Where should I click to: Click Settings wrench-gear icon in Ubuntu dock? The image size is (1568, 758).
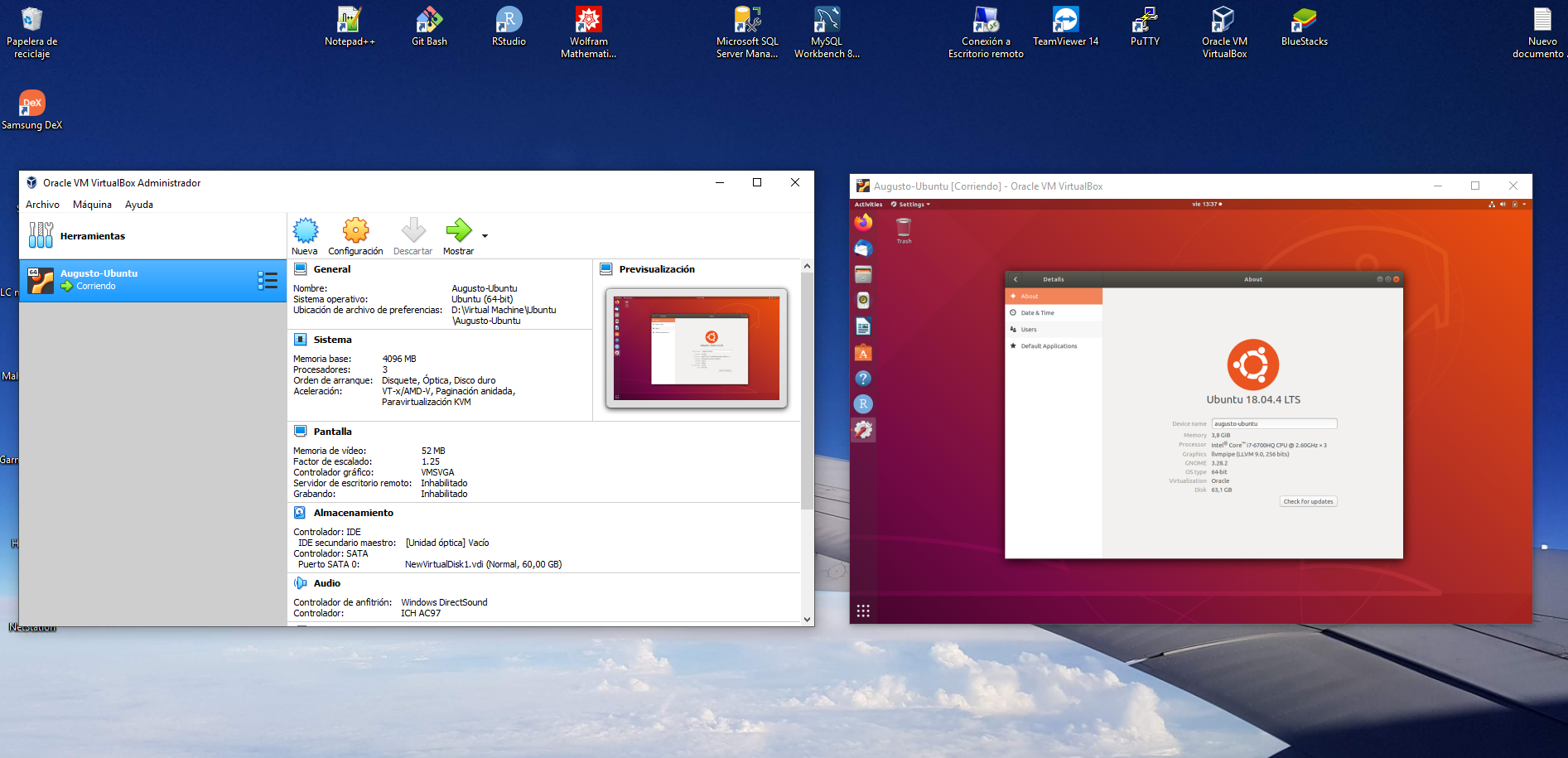(x=863, y=429)
